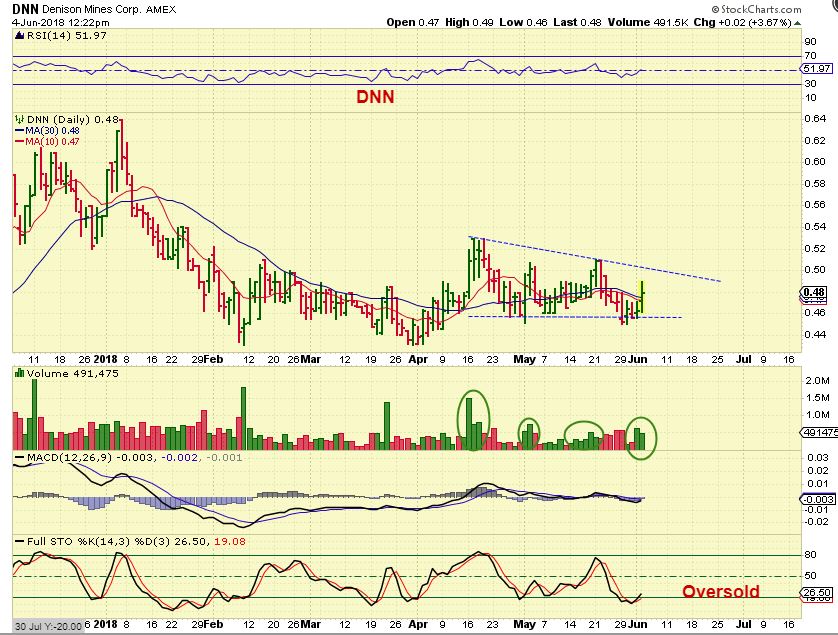The image size is (838, 635).
Task: Click 'Apr' on the price chart date axis
Action: 418,359
